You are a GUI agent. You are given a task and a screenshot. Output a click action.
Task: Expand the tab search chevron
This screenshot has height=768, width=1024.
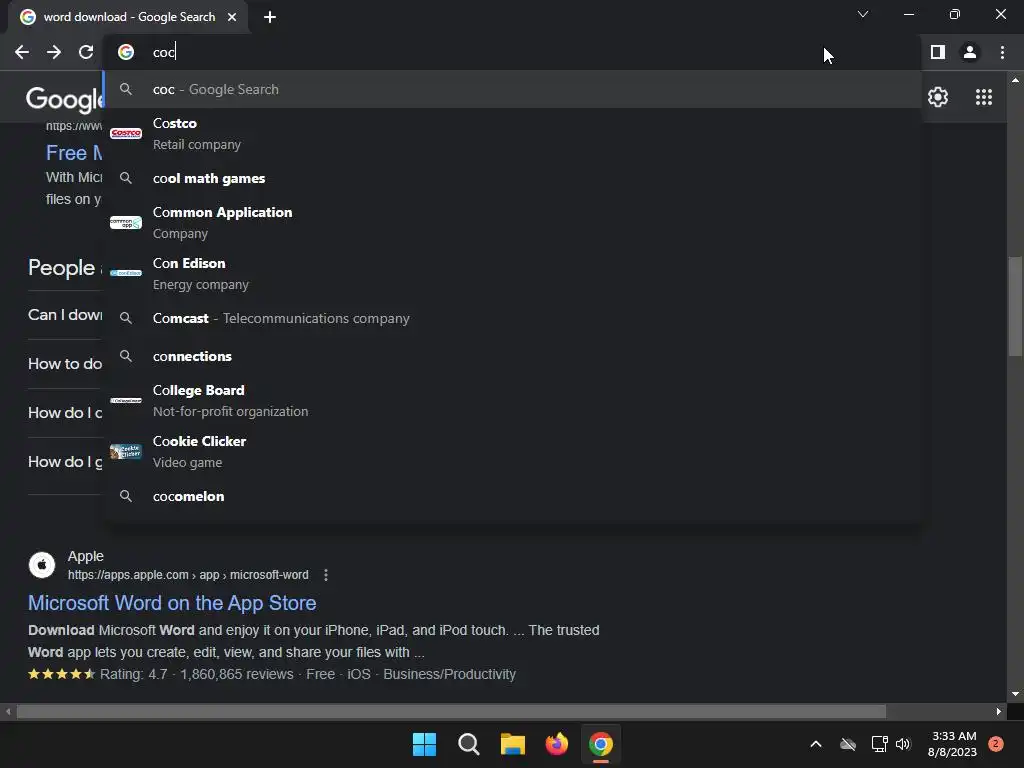pos(863,14)
